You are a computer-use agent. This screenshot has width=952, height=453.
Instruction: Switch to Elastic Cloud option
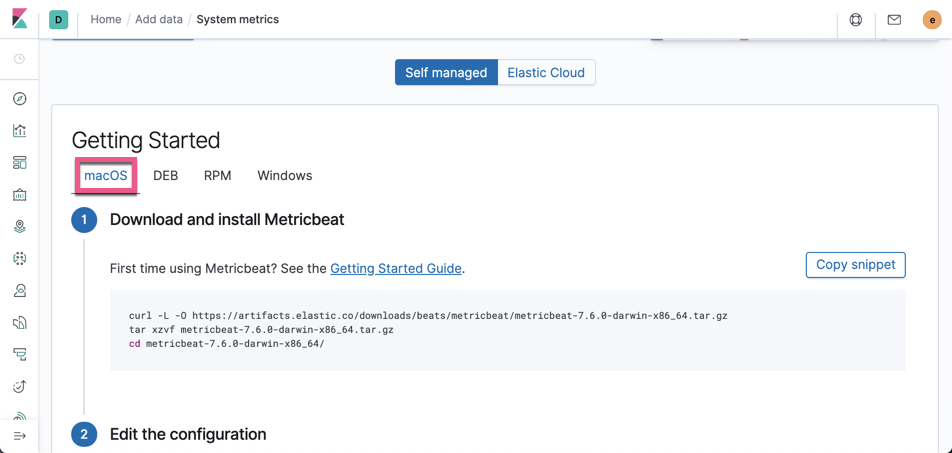(x=546, y=72)
